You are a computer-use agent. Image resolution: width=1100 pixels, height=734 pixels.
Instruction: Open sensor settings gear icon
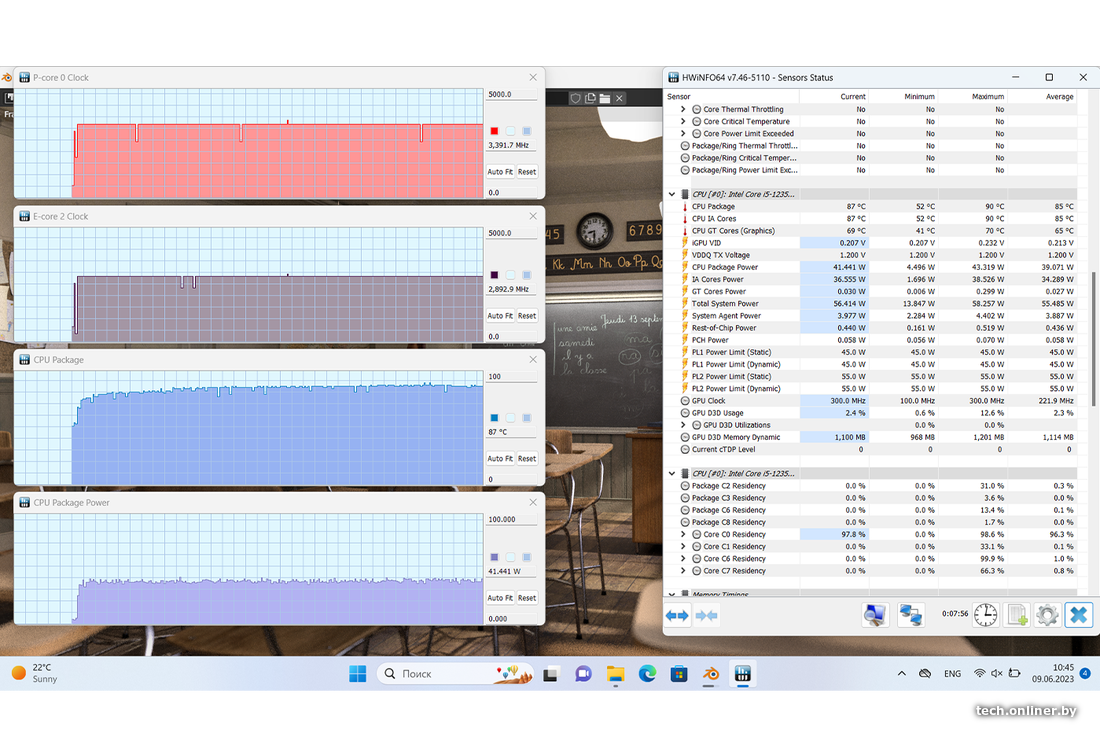[x=1047, y=615]
